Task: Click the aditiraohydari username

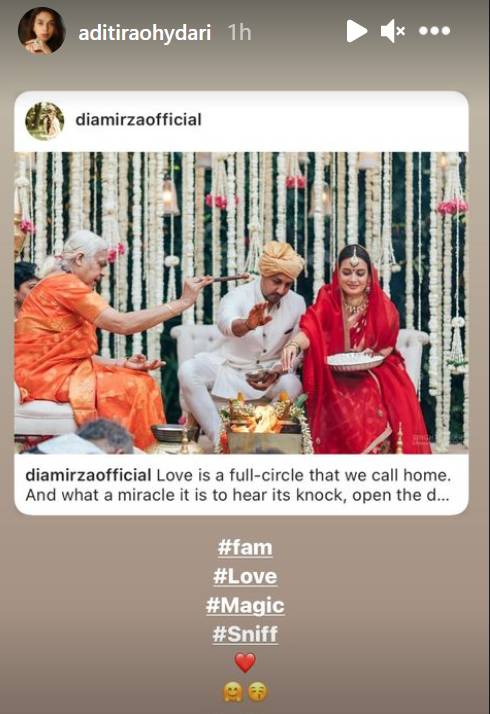Action: coord(144,33)
